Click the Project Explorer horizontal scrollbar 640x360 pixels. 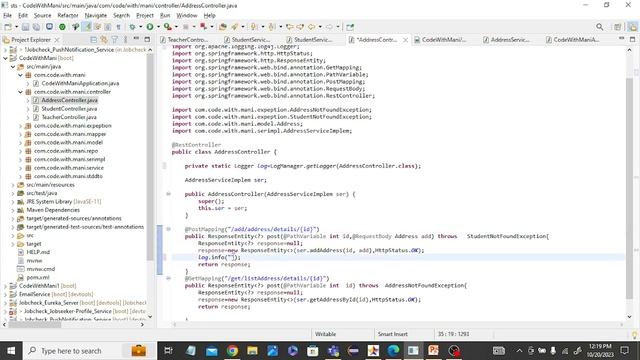(x=35, y=325)
